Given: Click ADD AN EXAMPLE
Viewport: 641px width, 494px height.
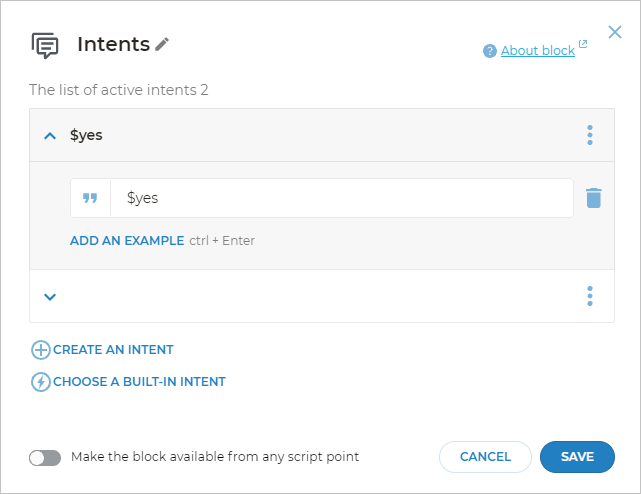Looking at the screenshot, I should click(127, 241).
